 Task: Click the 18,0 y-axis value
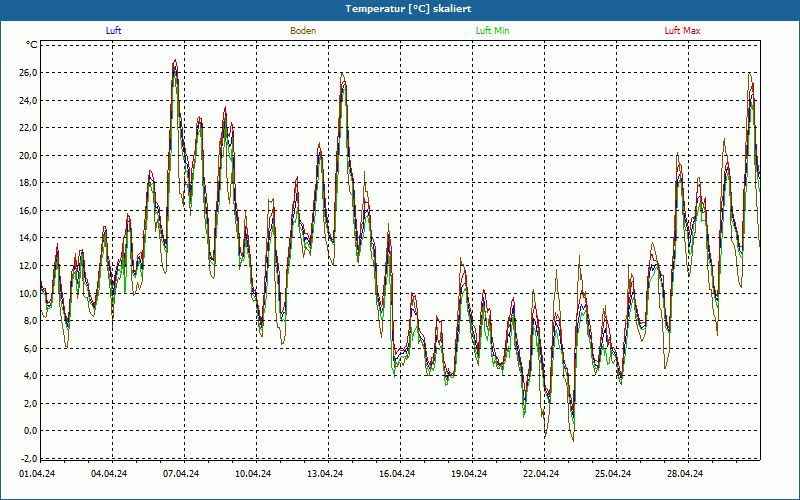pos(29,183)
